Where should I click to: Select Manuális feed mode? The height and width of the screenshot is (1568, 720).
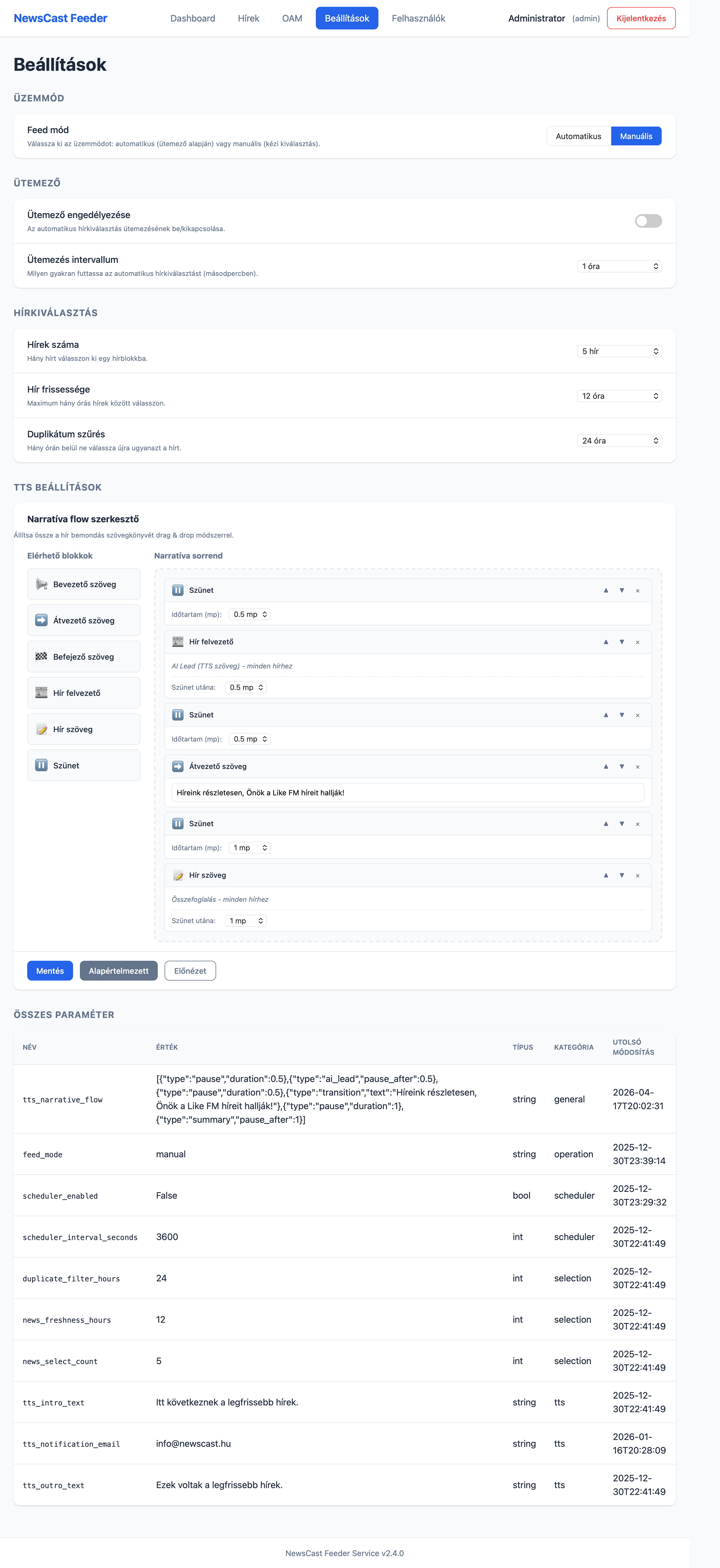pyautogui.click(x=635, y=136)
